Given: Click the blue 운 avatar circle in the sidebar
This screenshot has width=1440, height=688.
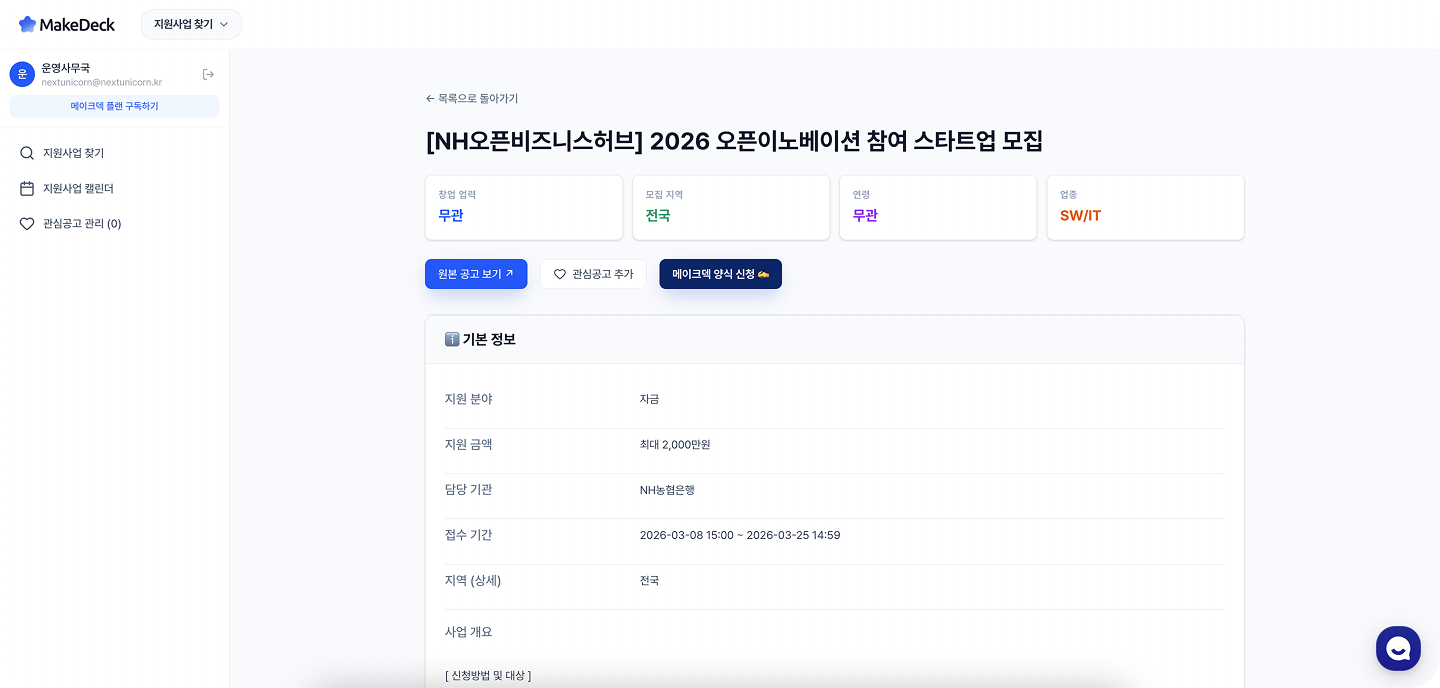Looking at the screenshot, I should pos(22,73).
